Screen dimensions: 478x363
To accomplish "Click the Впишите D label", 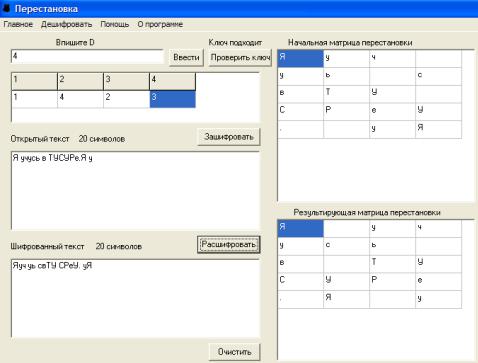I will pos(75,43).
